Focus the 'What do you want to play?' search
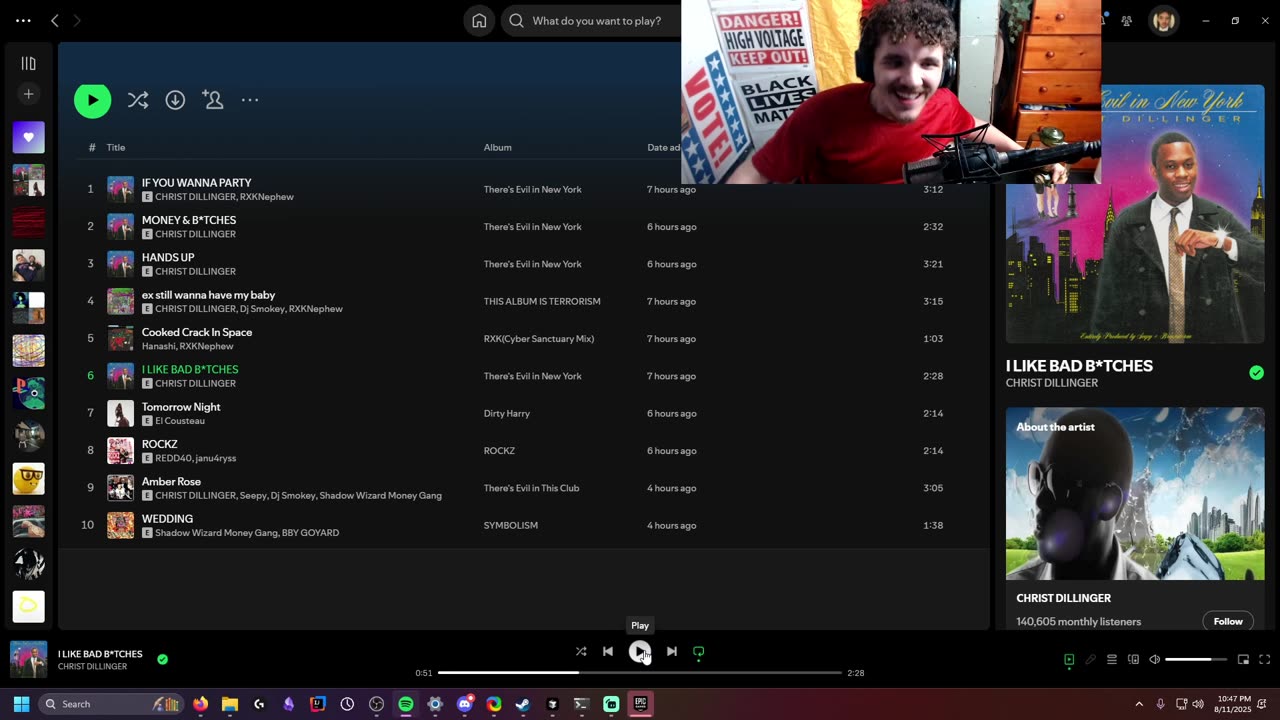1280x720 pixels. pos(597,21)
